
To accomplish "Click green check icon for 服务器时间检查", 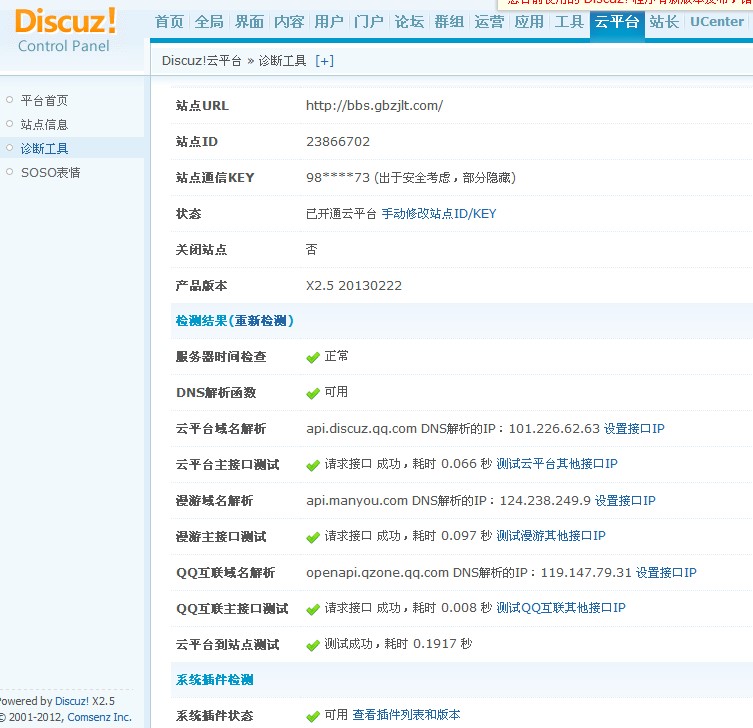I will [x=313, y=357].
